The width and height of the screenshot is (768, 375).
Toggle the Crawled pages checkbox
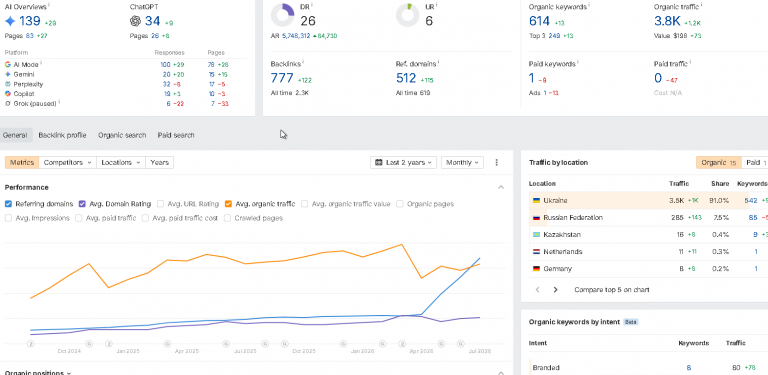click(228, 218)
